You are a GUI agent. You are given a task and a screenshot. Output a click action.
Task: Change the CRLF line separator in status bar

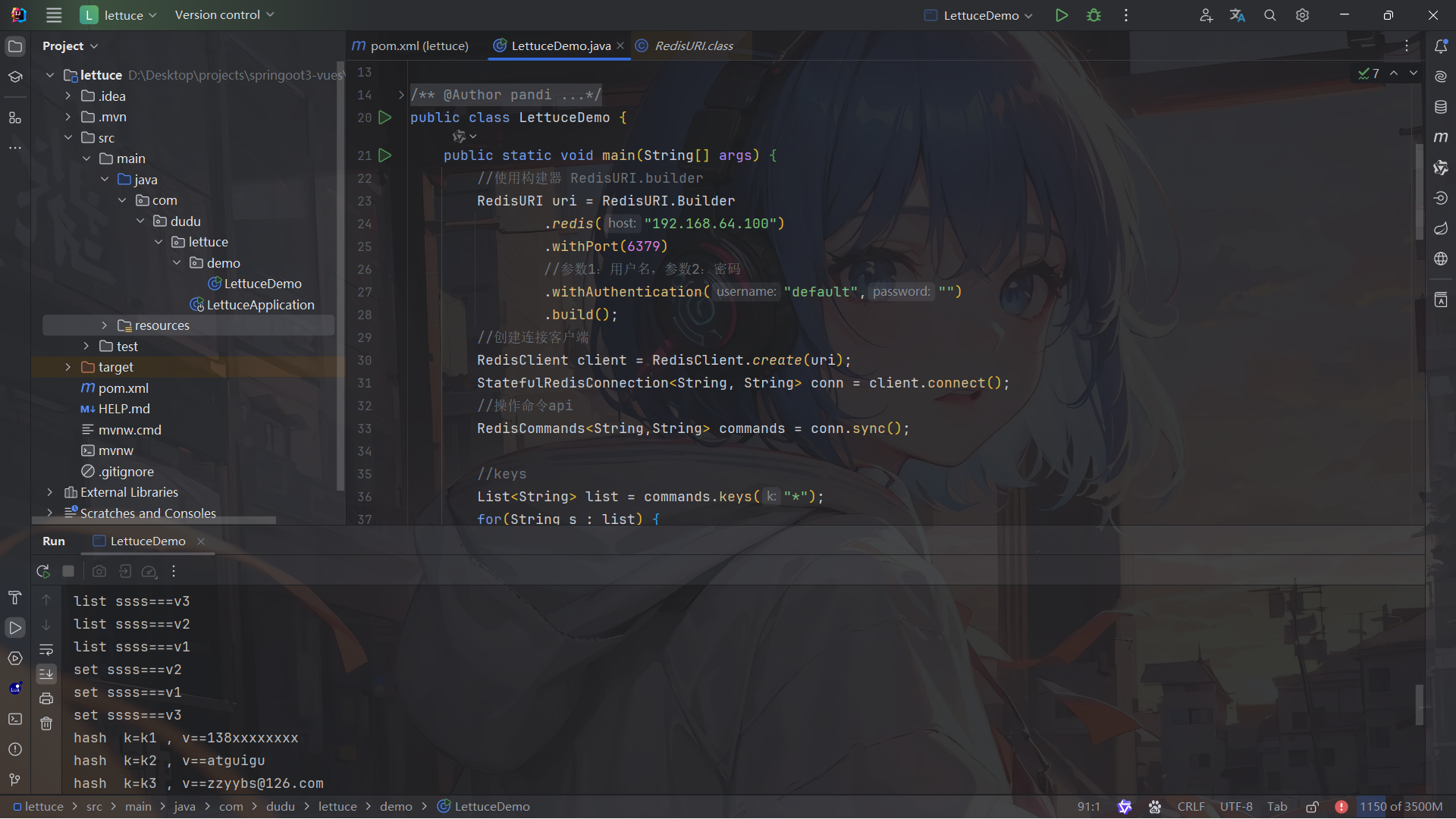(1191, 807)
